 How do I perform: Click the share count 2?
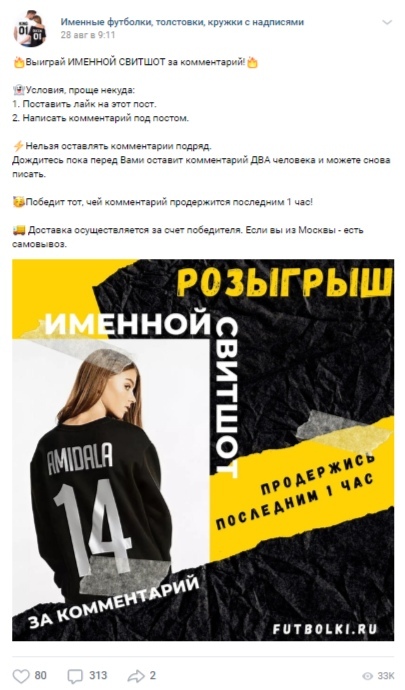click(152, 675)
